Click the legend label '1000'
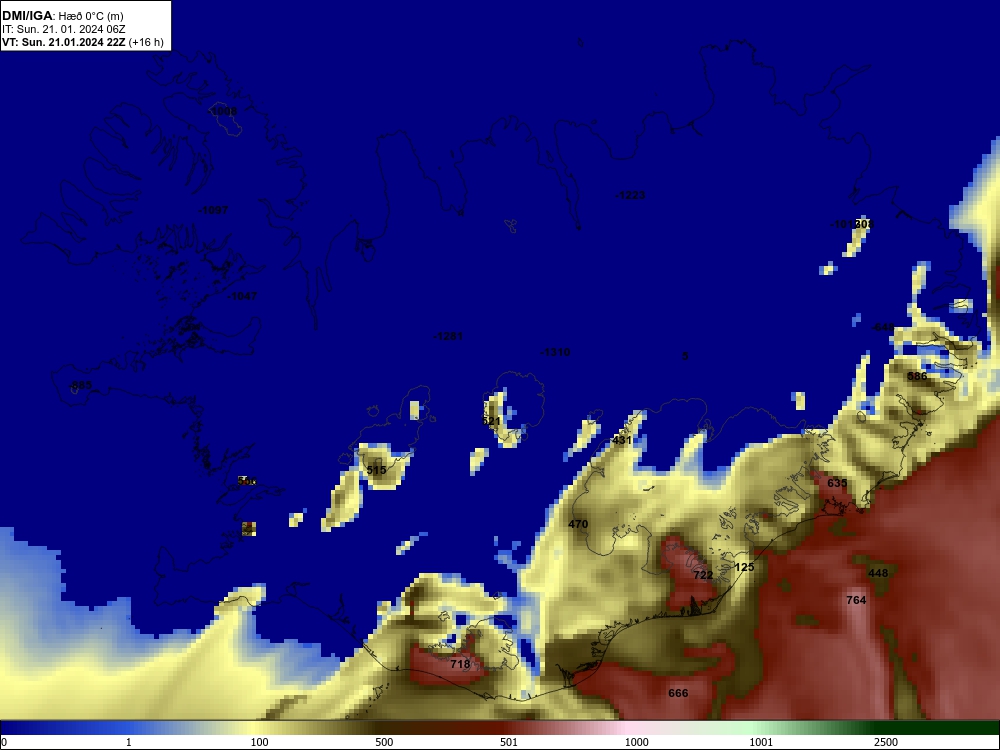Image resolution: width=1000 pixels, height=750 pixels. [x=637, y=742]
